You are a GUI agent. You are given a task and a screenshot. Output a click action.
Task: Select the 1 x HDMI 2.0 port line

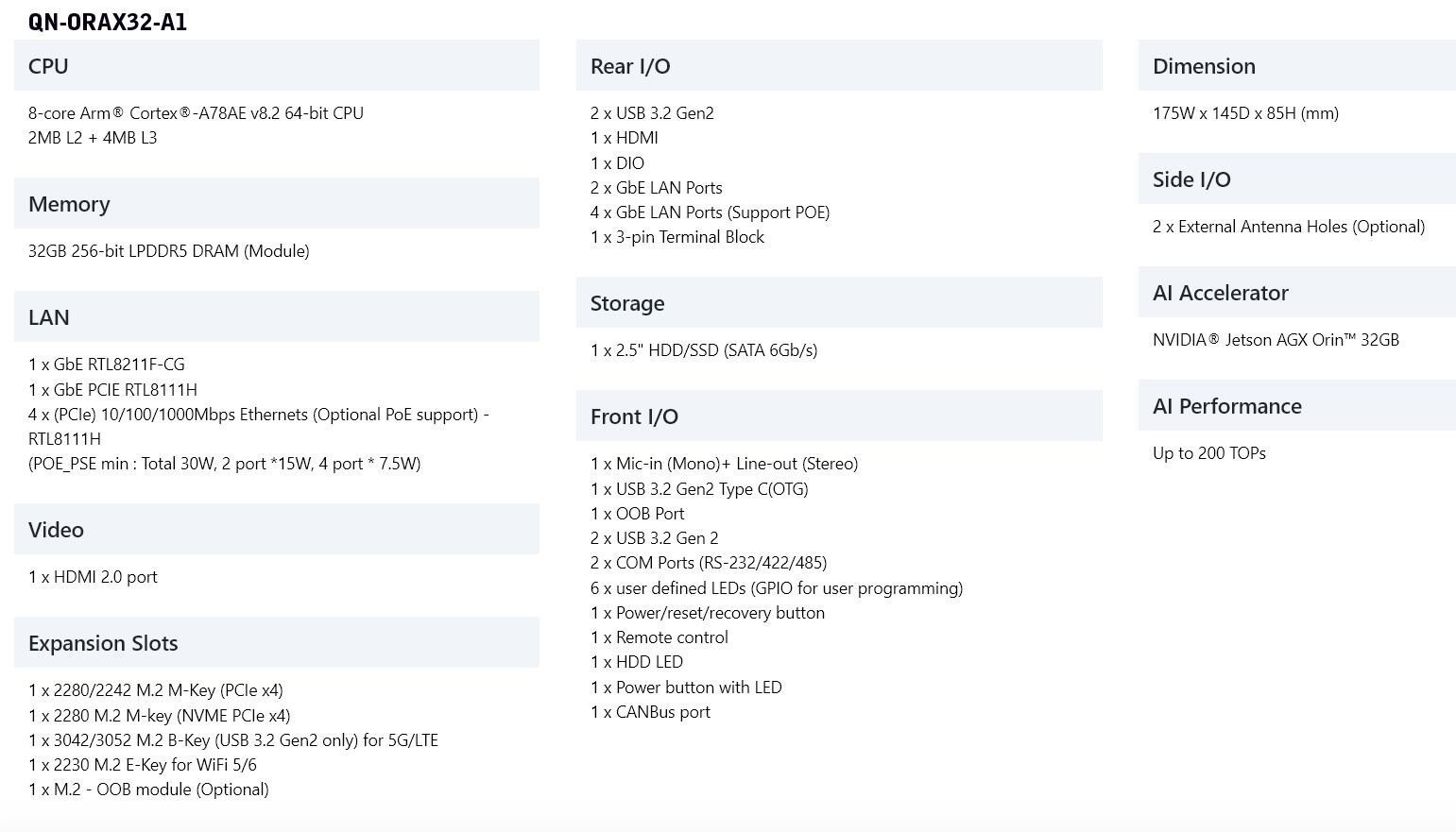pos(93,577)
